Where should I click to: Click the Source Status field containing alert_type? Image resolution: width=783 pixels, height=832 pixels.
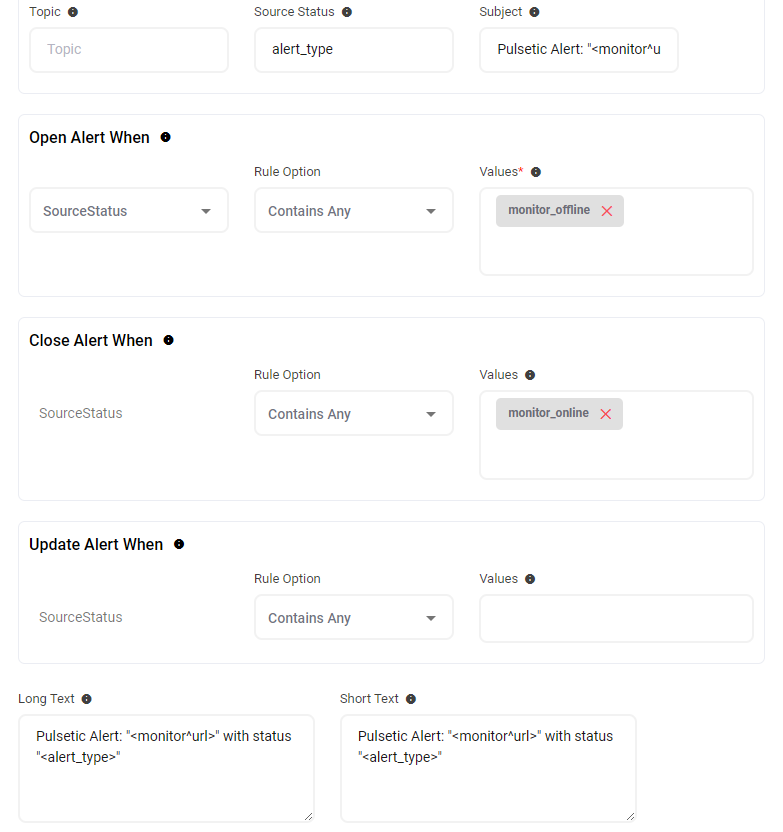353,49
